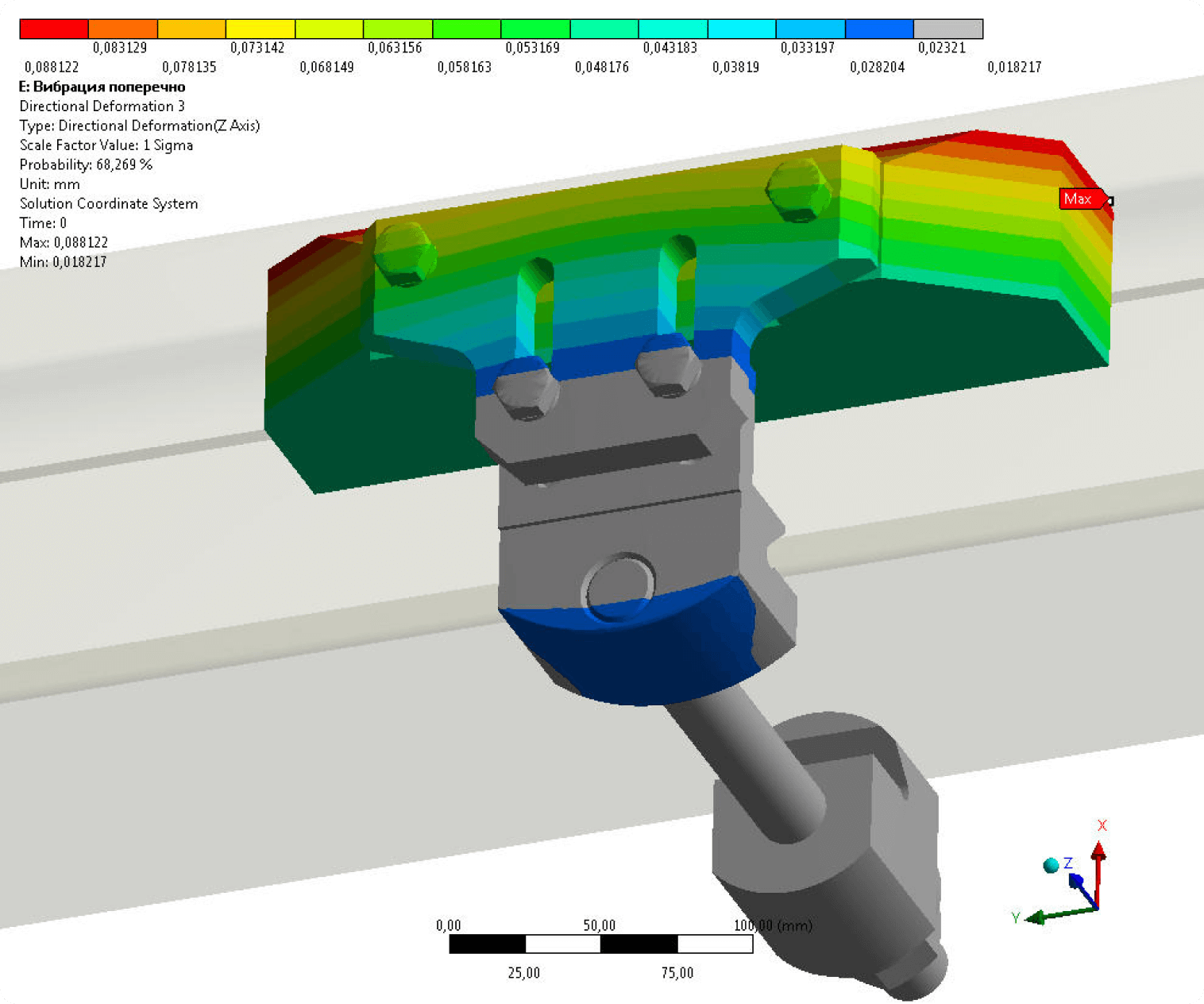The height and width of the screenshot is (1004, 1204).
Task: Click the '50,00' ruler label
Action: [599, 925]
